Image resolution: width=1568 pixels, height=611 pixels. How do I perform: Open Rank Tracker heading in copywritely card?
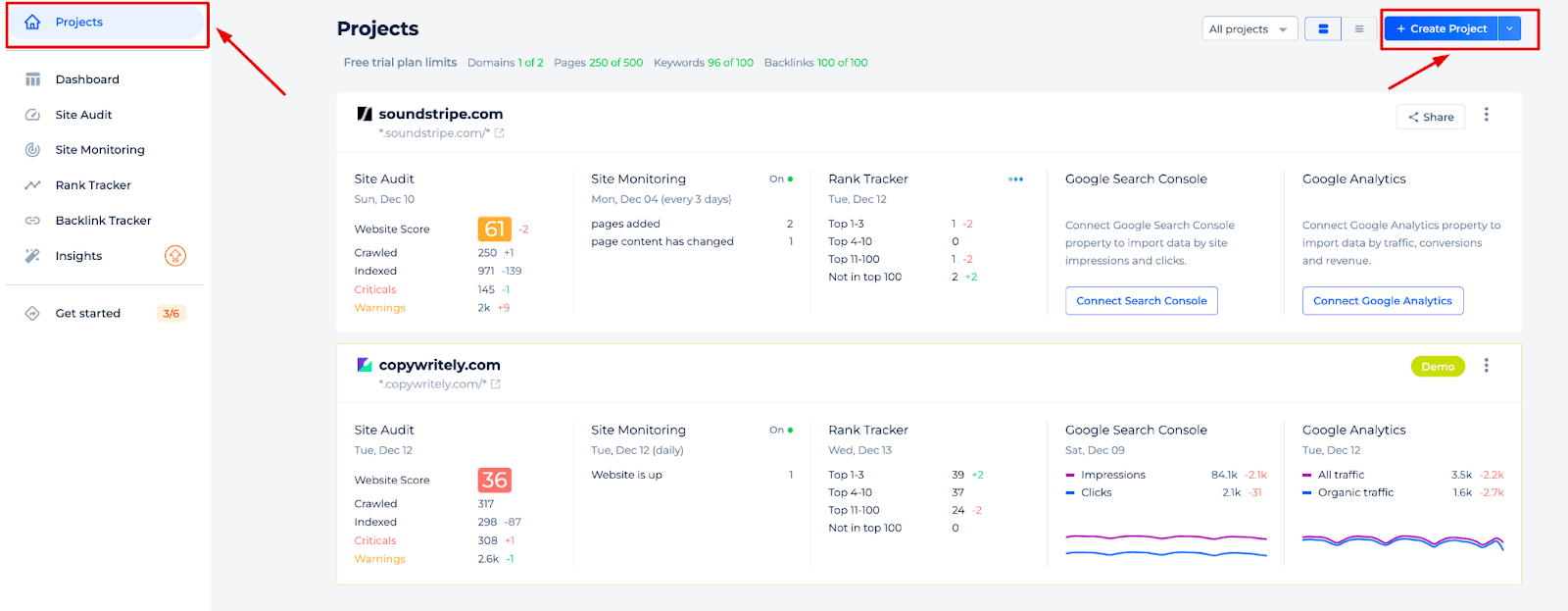(x=868, y=431)
